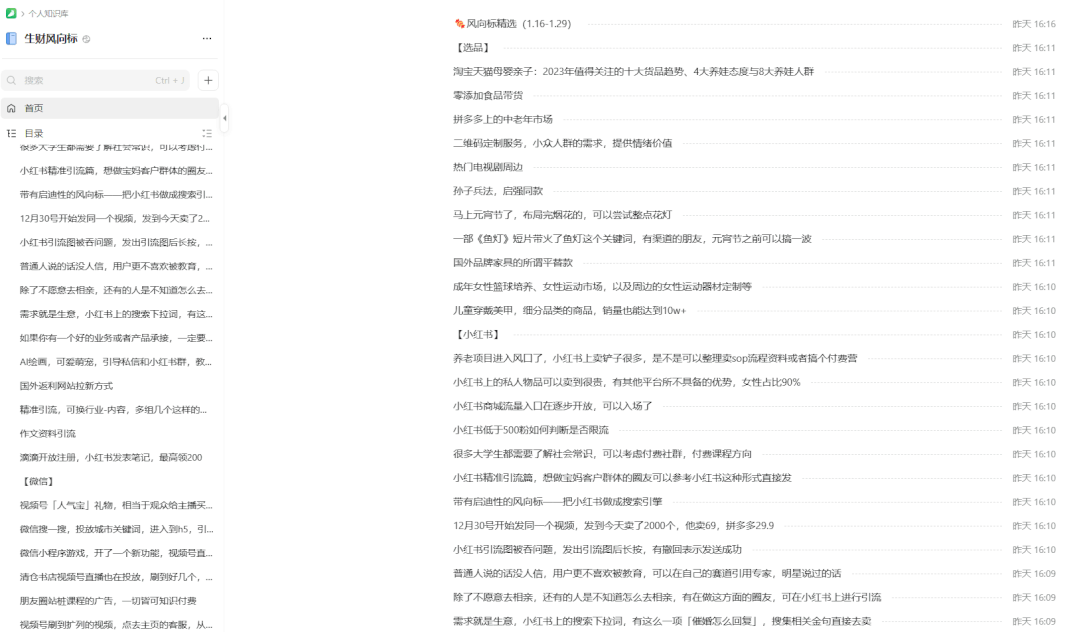This screenshot has height=632, width=1079.
Task: Click the green Yuque logo icon
Action: 11,13
